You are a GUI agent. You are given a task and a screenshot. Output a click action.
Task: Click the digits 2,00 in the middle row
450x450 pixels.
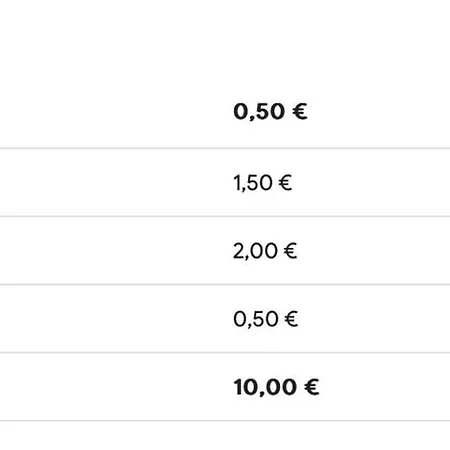[255, 251]
